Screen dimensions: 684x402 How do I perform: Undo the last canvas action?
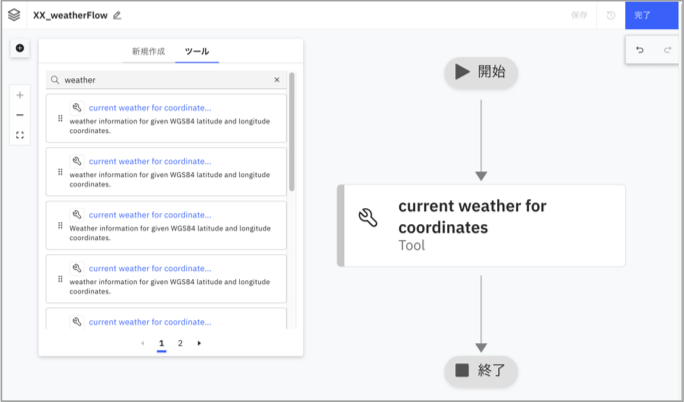(x=640, y=50)
